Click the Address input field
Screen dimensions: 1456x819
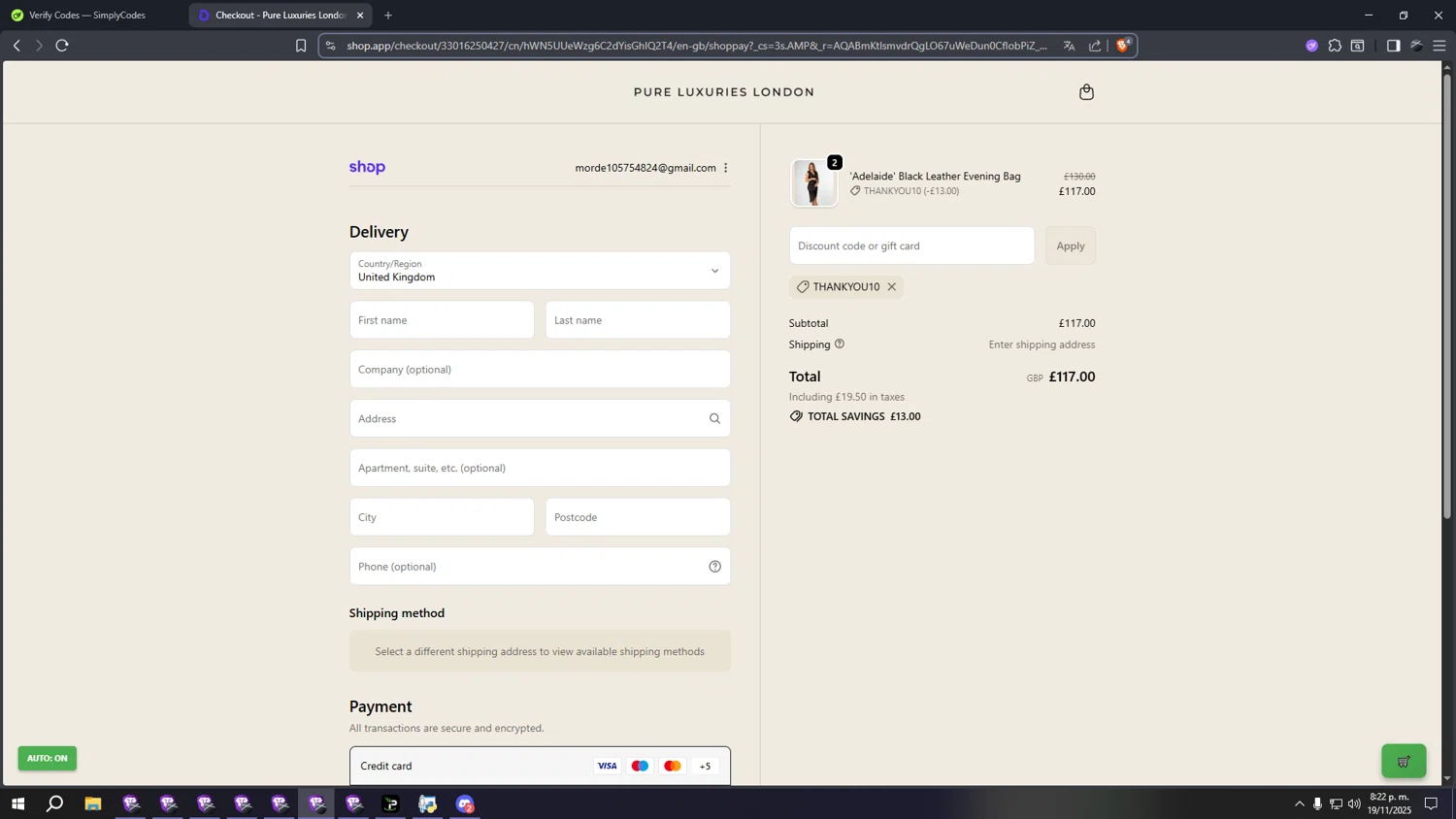pos(540,418)
